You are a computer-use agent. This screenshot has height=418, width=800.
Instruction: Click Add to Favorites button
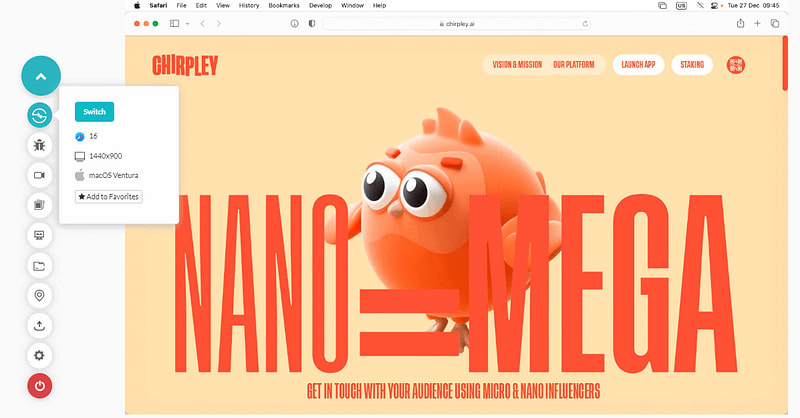coord(109,196)
